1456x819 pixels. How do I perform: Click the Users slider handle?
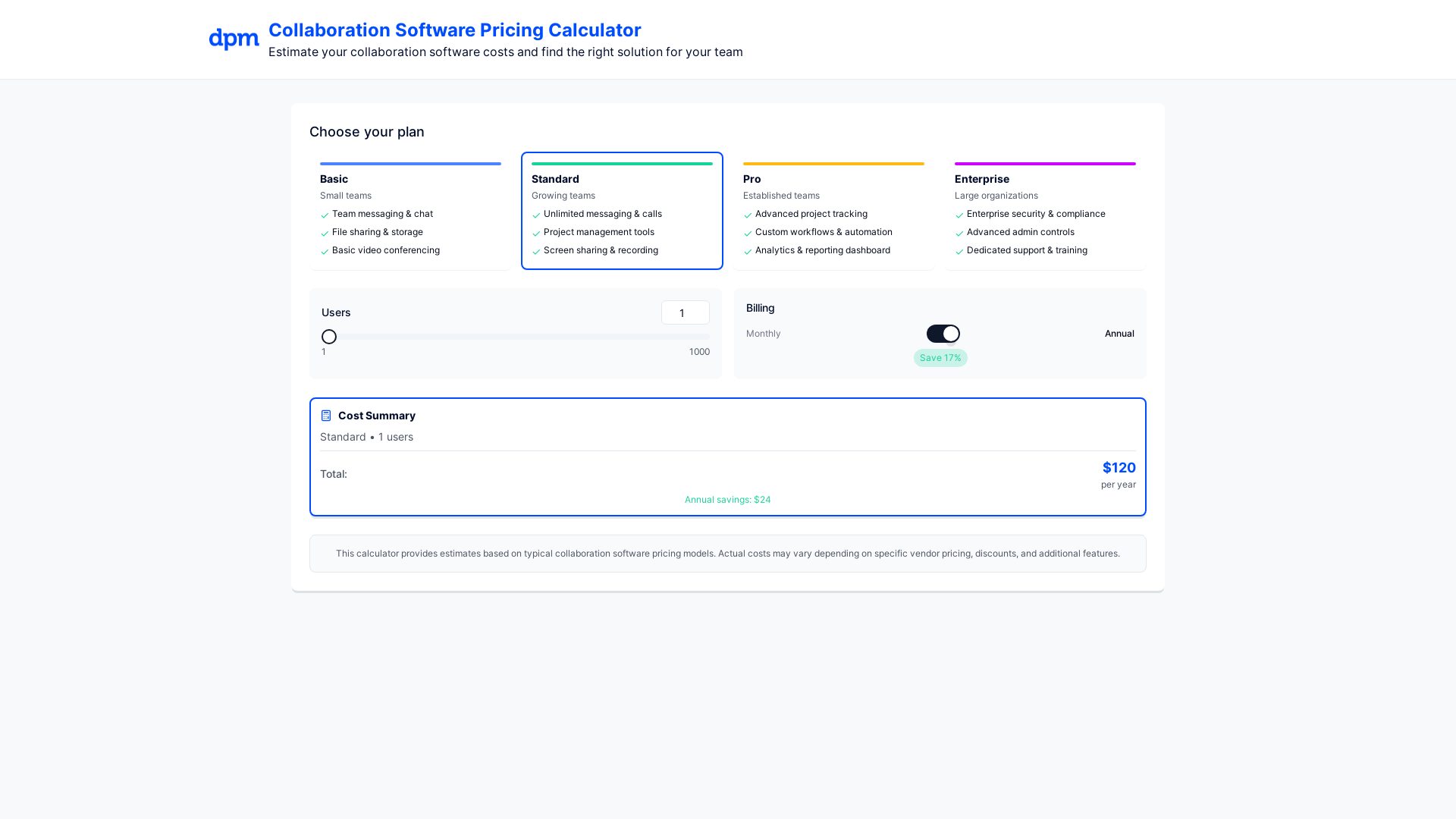click(x=329, y=337)
